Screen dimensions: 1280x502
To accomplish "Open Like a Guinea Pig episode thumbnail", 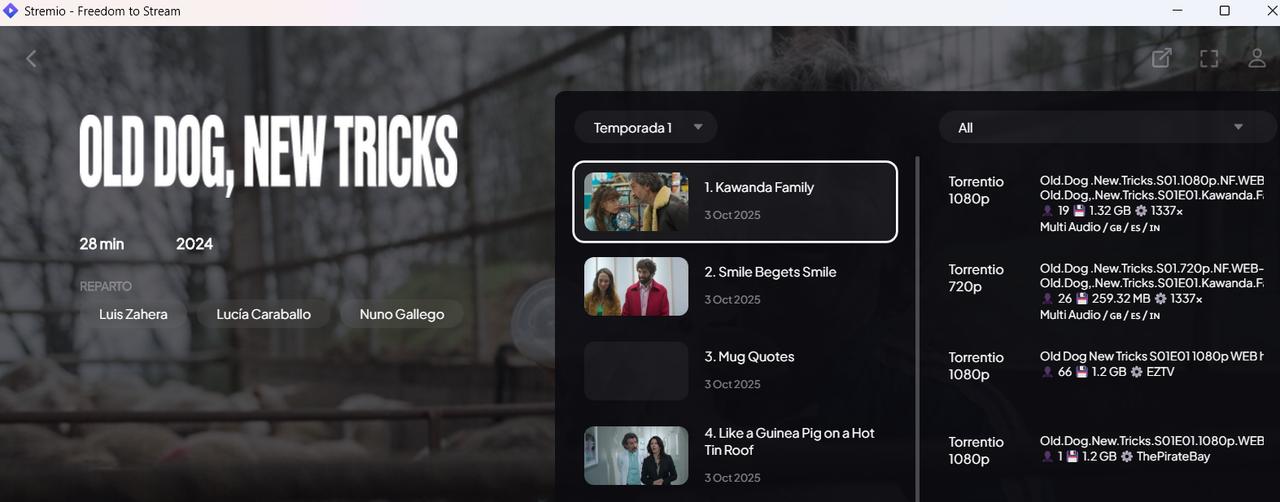I will (636, 456).
